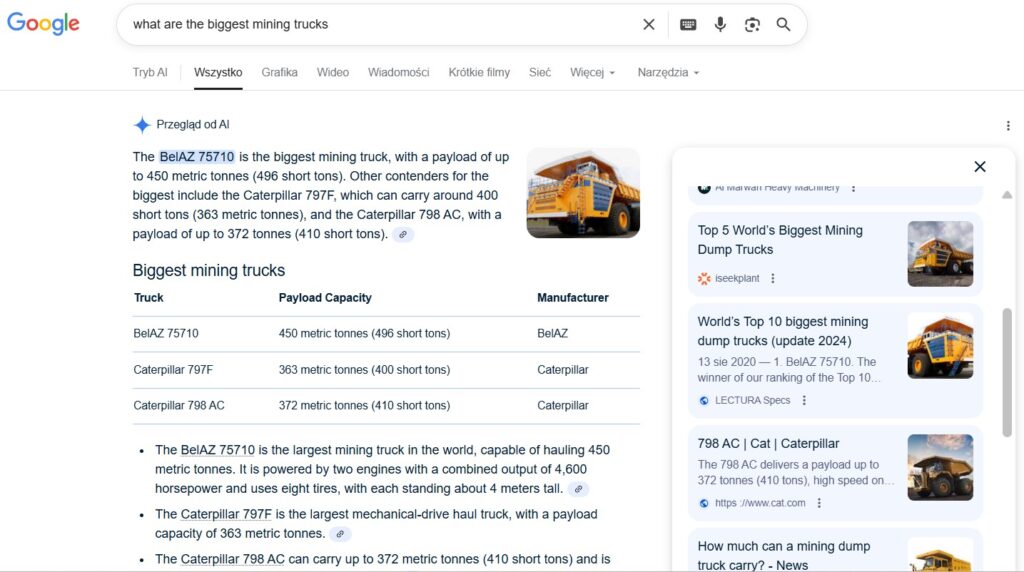
Task: Clear the search box text
Action: coord(648,24)
